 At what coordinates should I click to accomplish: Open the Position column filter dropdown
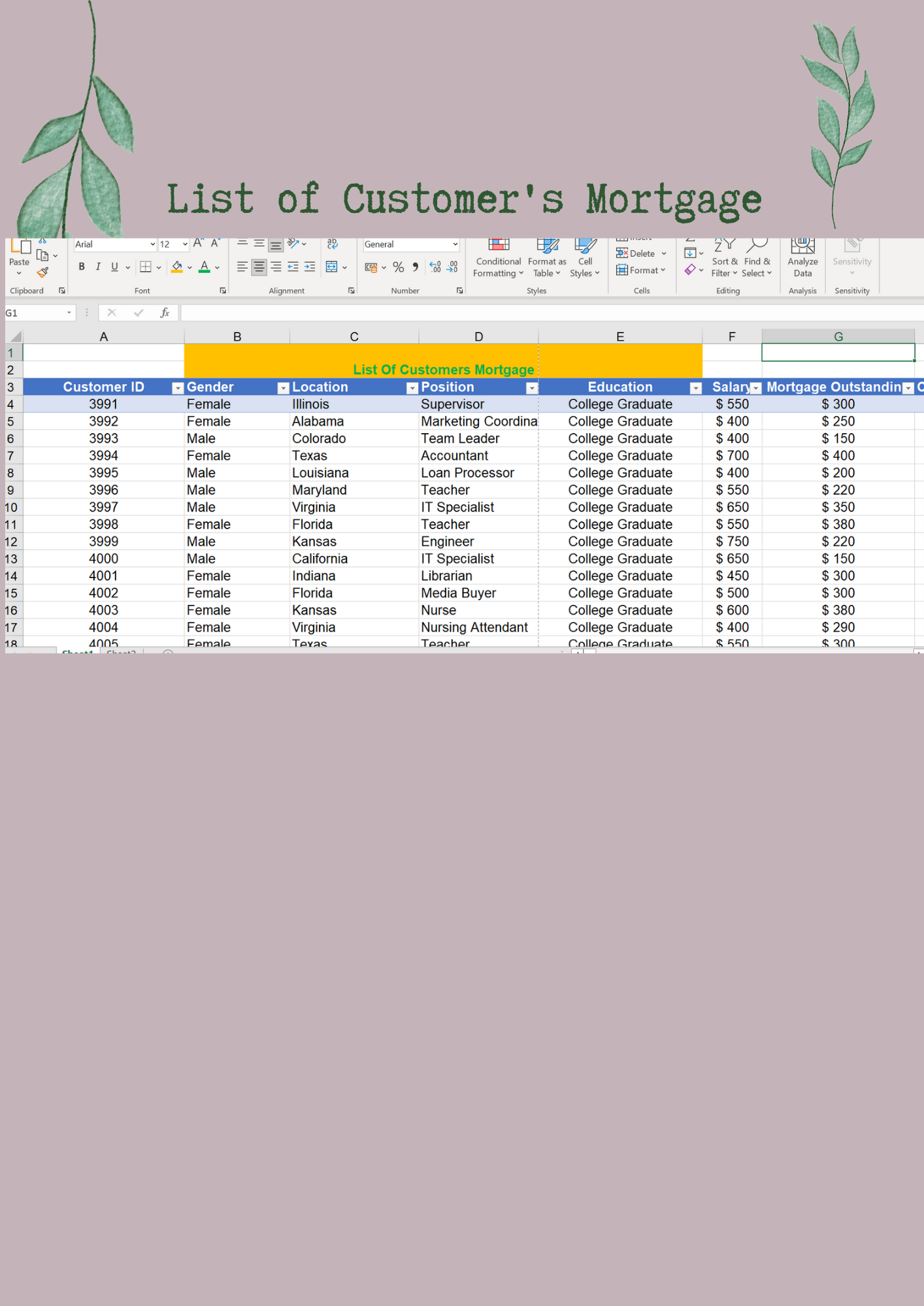tap(532, 388)
